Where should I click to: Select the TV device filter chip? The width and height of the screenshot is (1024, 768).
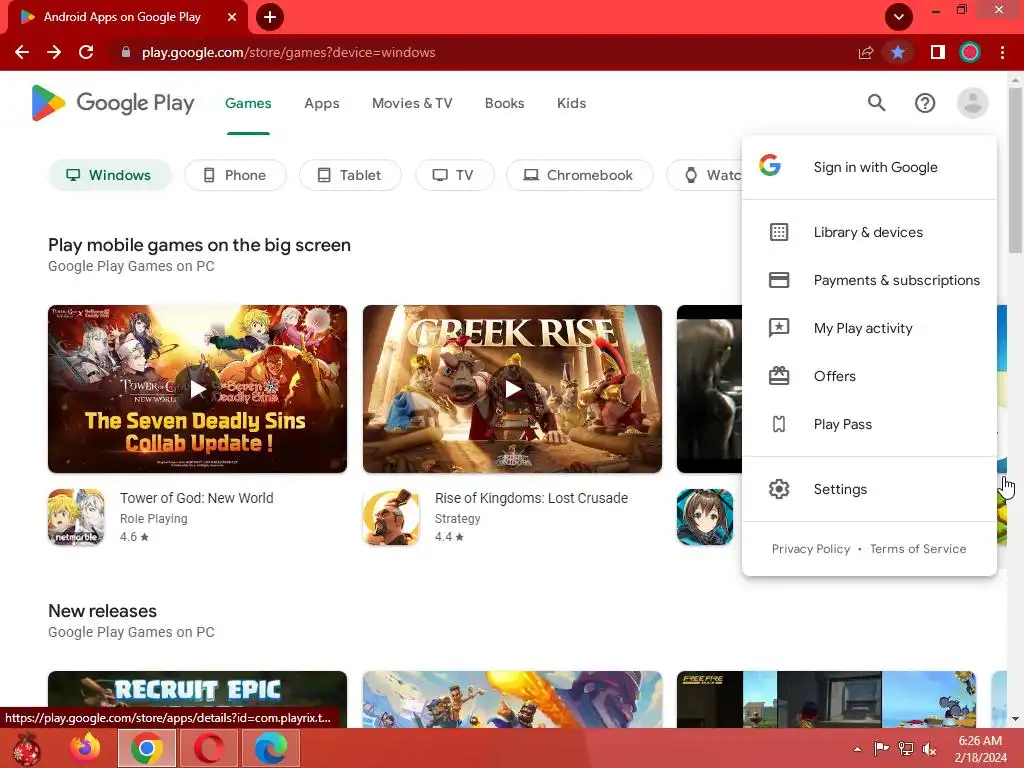pyautogui.click(x=455, y=175)
